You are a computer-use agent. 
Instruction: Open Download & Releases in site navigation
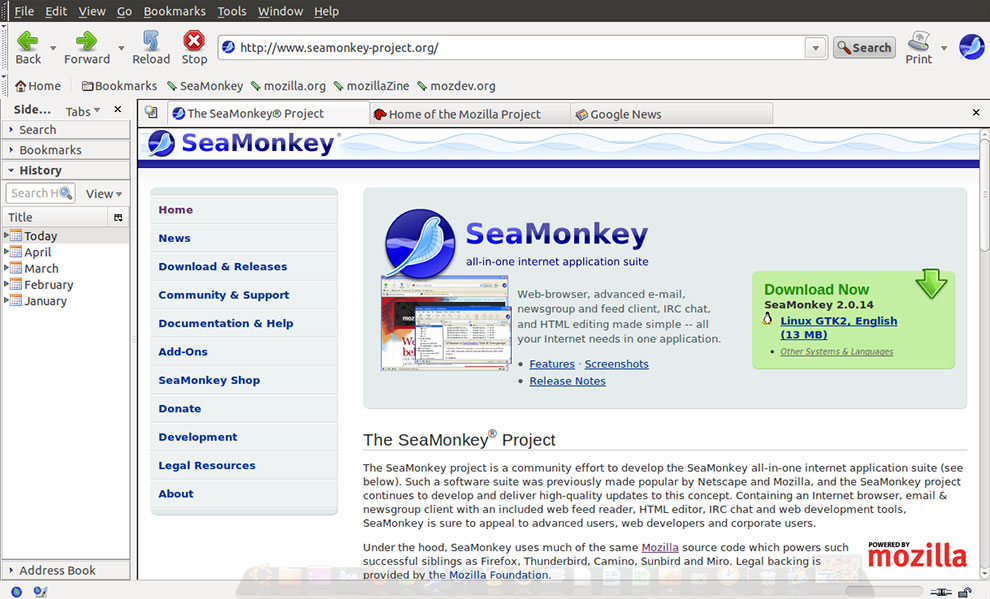[x=223, y=266]
